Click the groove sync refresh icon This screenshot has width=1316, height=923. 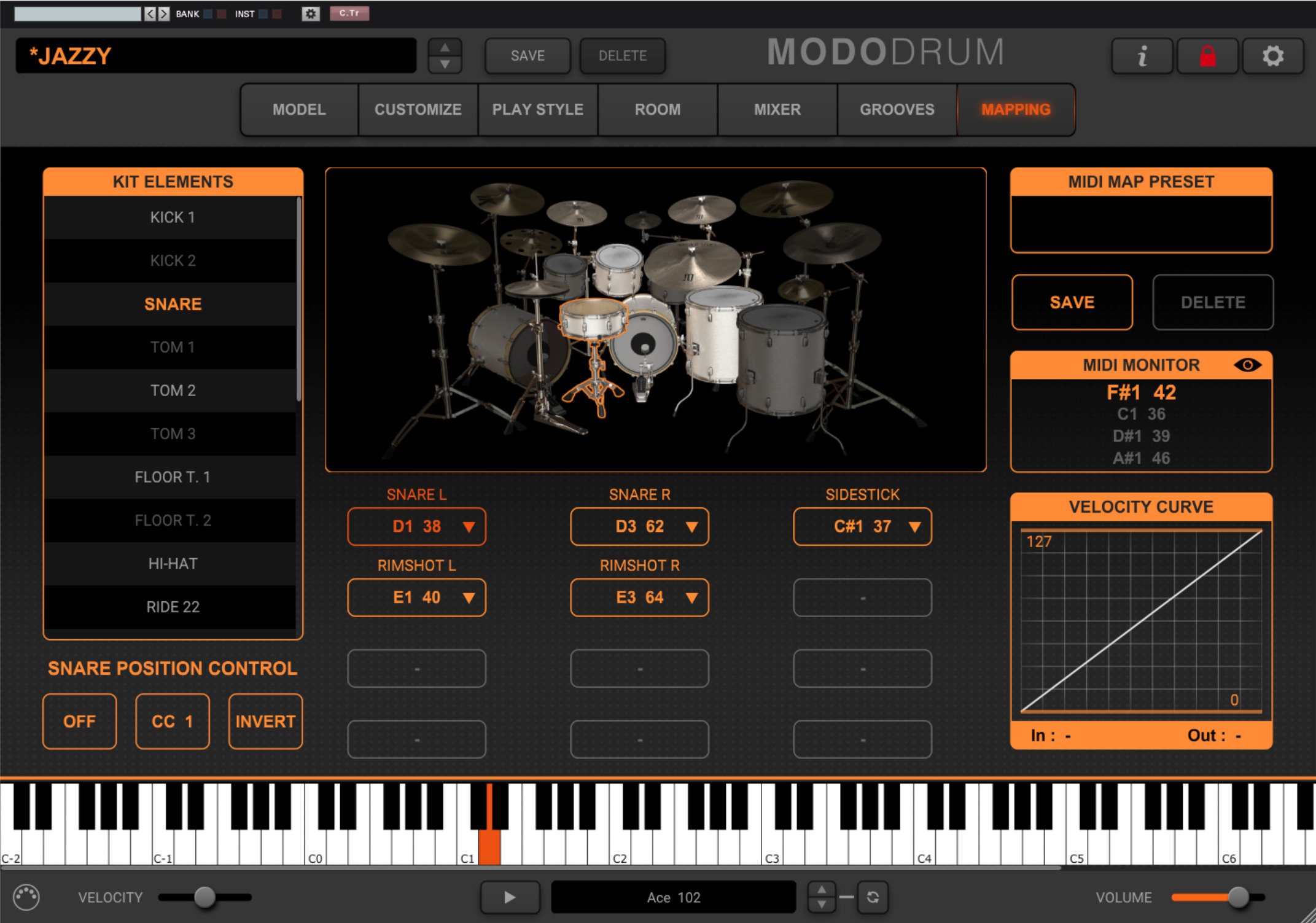(x=873, y=897)
